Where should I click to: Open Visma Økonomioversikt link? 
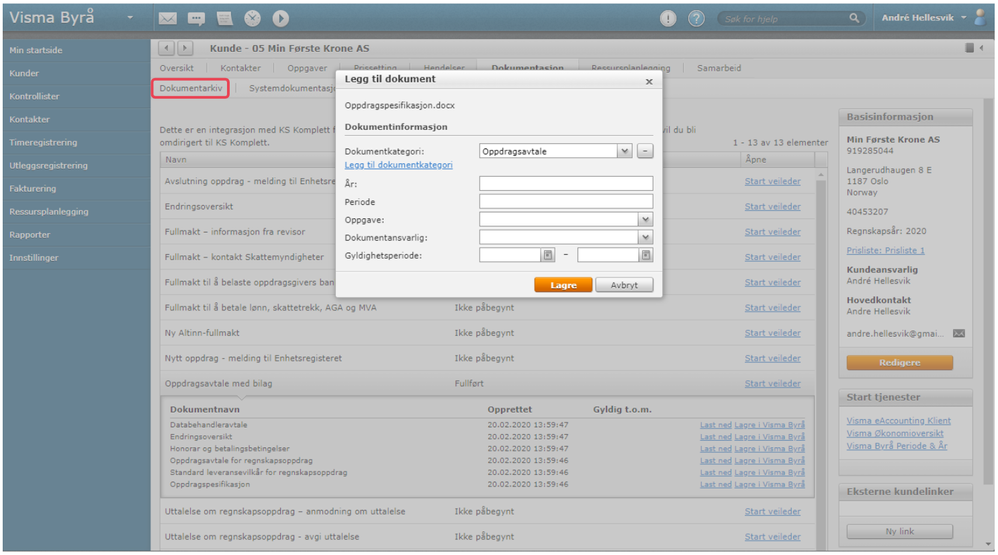coord(895,433)
